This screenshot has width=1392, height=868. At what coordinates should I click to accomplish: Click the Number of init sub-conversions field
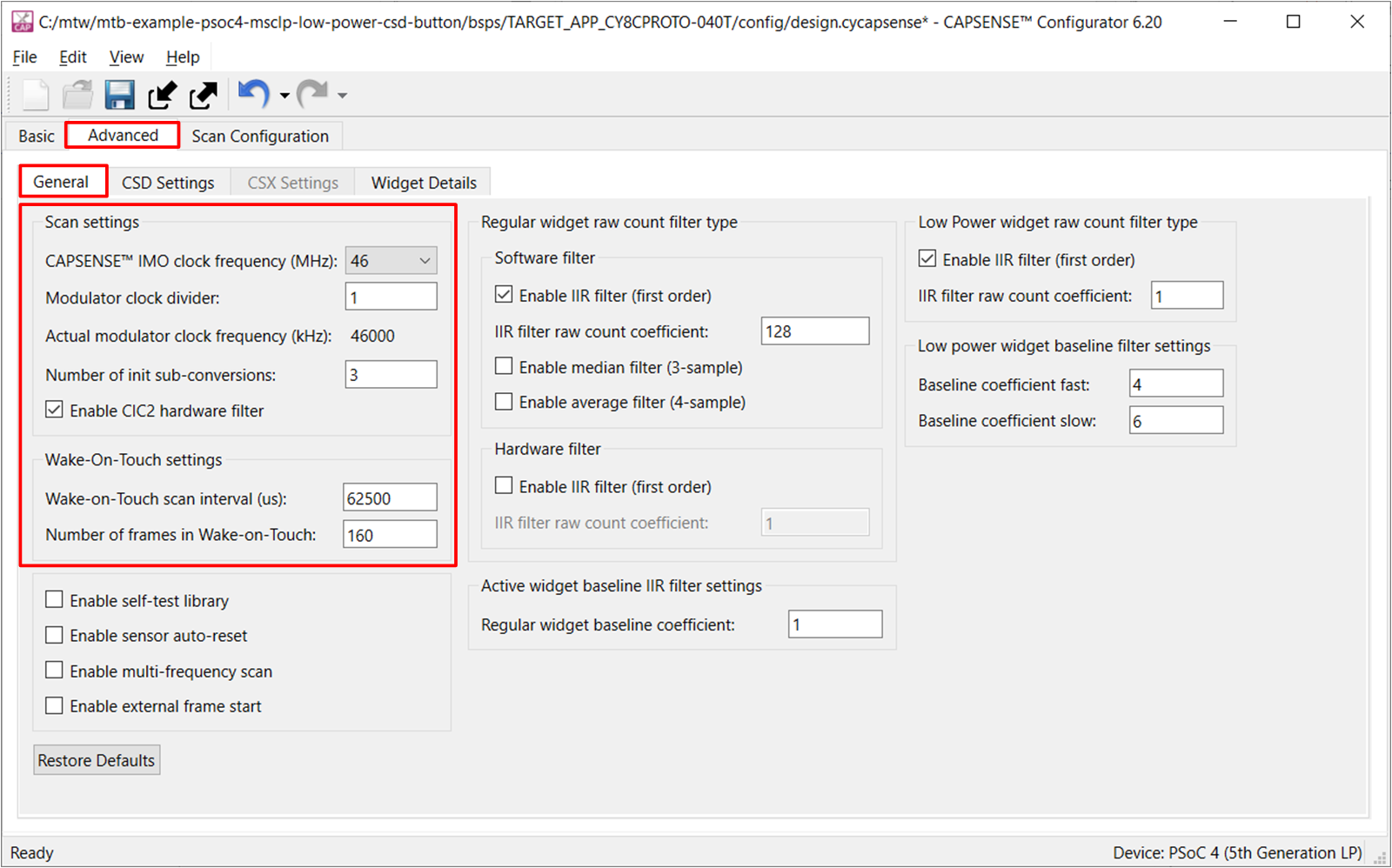pos(391,375)
